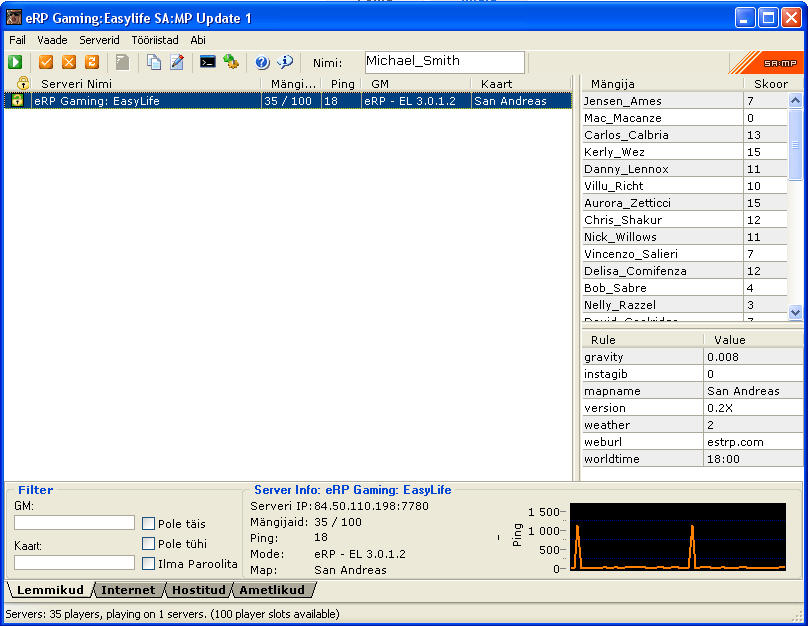Select player Aurora_Zetticci in the list

click(x=685, y=203)
